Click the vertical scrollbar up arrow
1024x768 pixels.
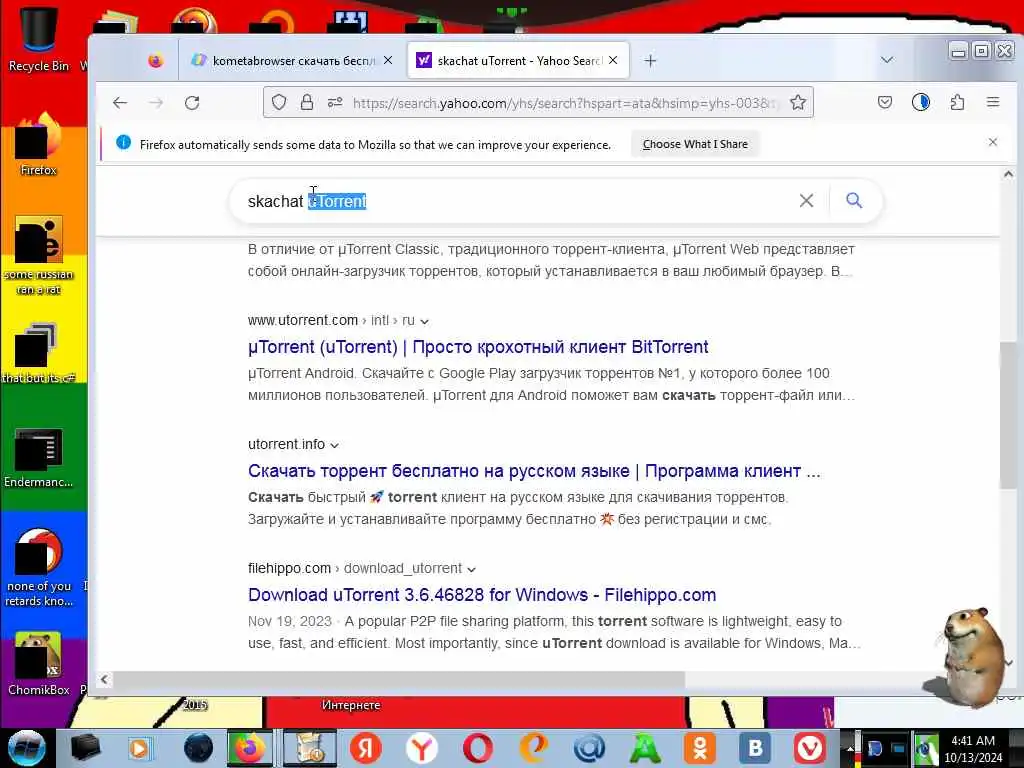pos(1008,174)
